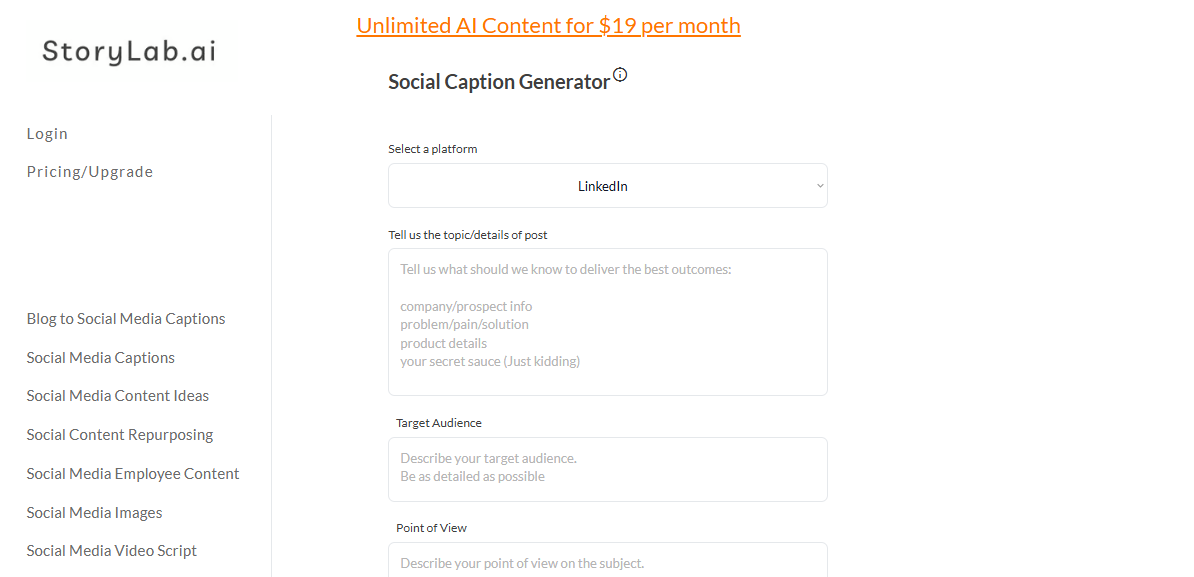
Task: Click into the Target Audience field
Action: (607, 469)
